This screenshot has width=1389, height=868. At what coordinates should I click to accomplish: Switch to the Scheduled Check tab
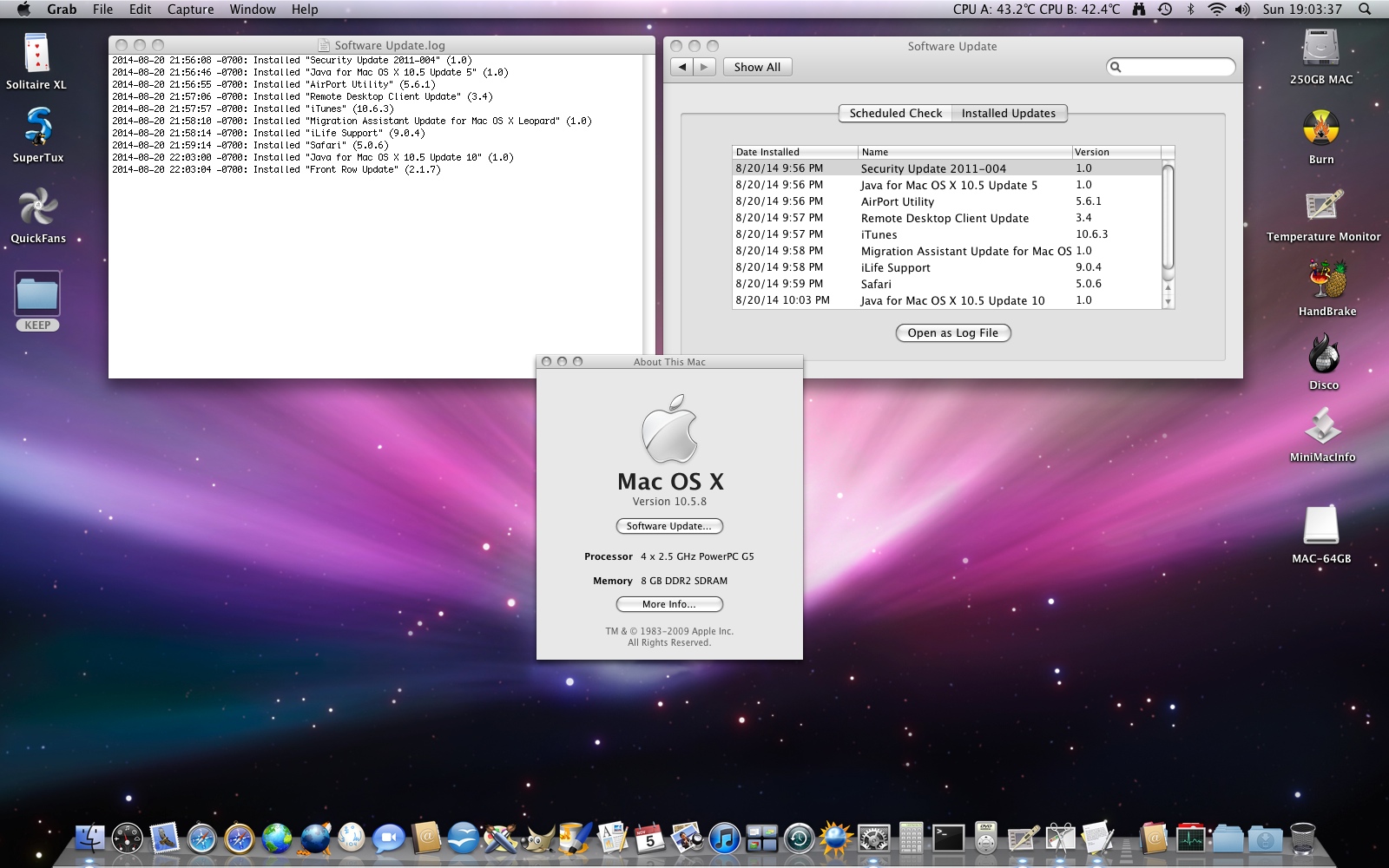click(x=895, y=113)
